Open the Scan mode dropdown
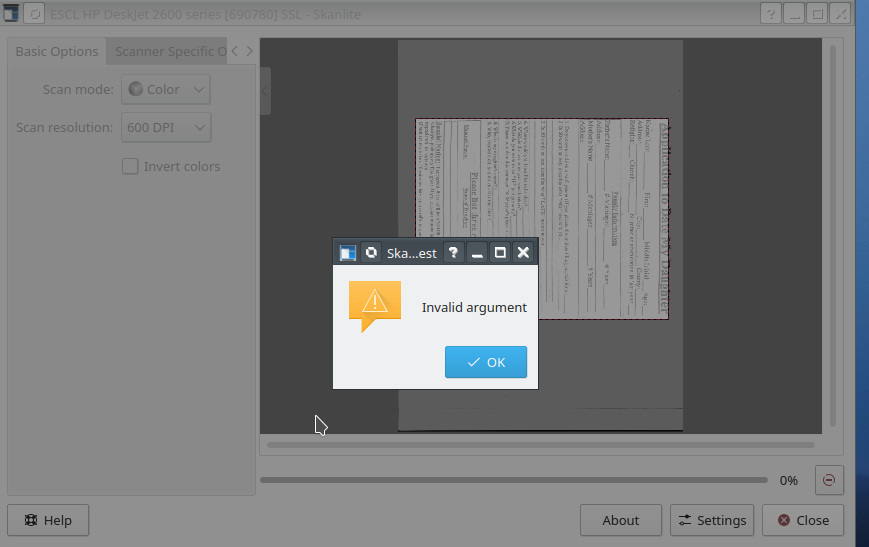This screenshot has width=869, height=547. 166,89
